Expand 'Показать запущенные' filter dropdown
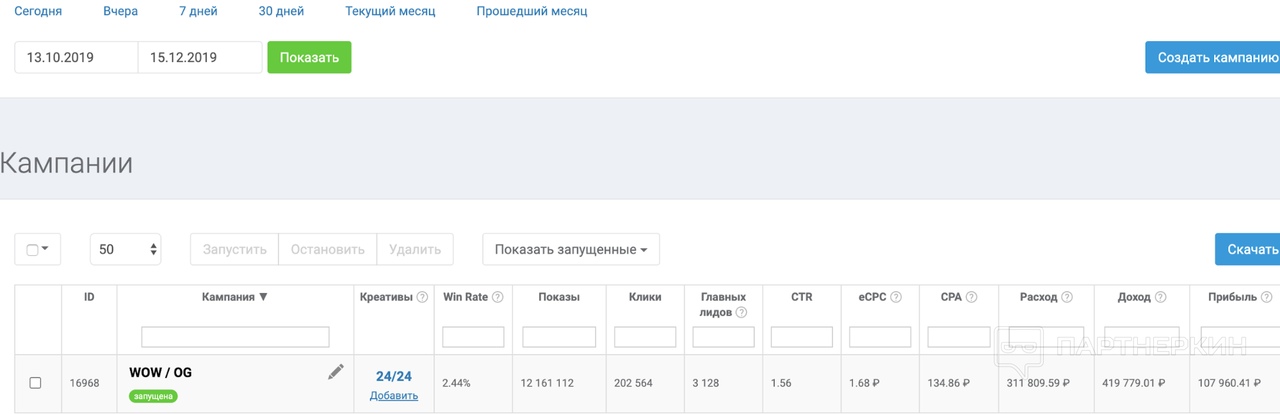 (x=571, y=249)
